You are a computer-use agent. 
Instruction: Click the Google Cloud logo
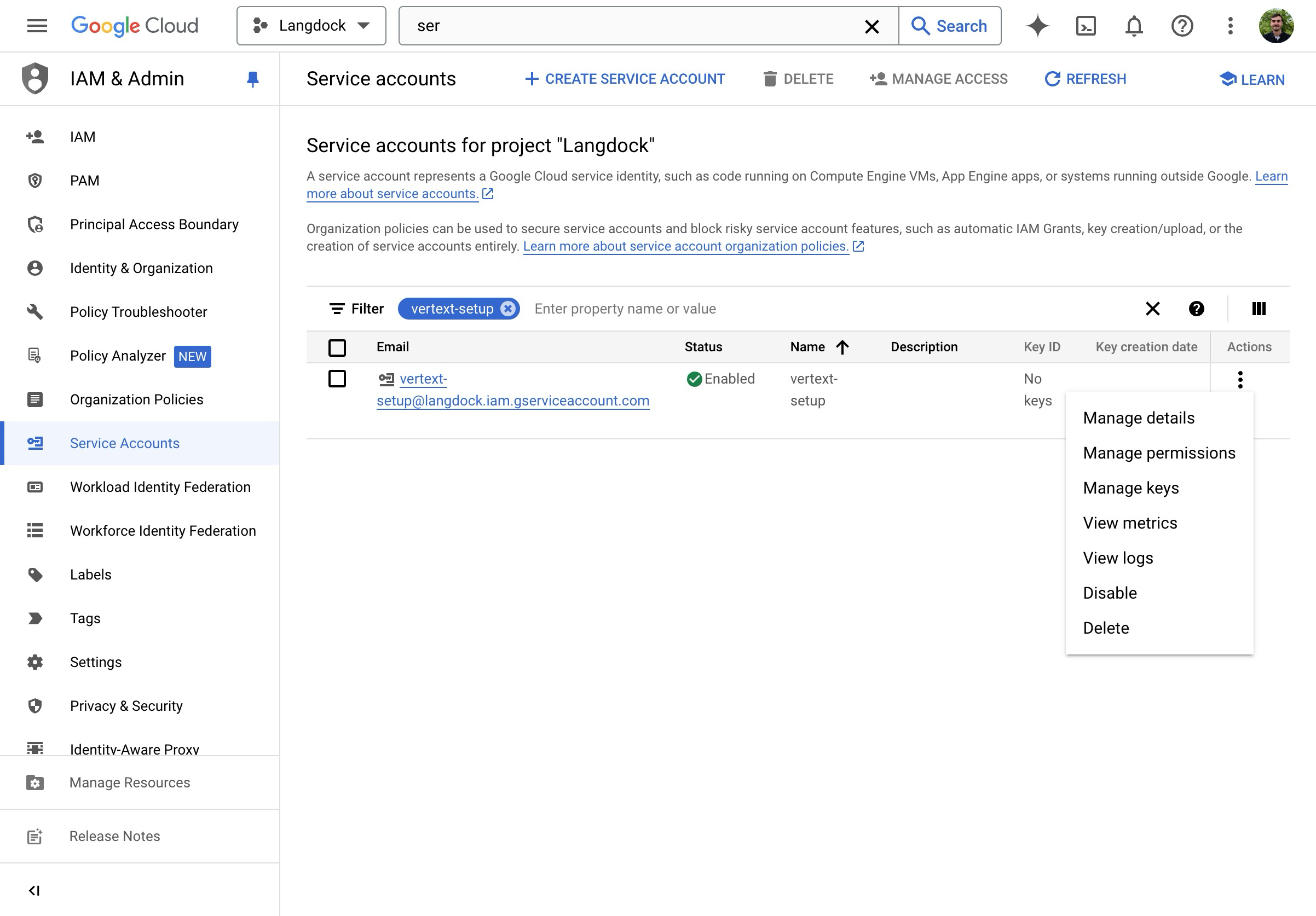click(135, 26)
